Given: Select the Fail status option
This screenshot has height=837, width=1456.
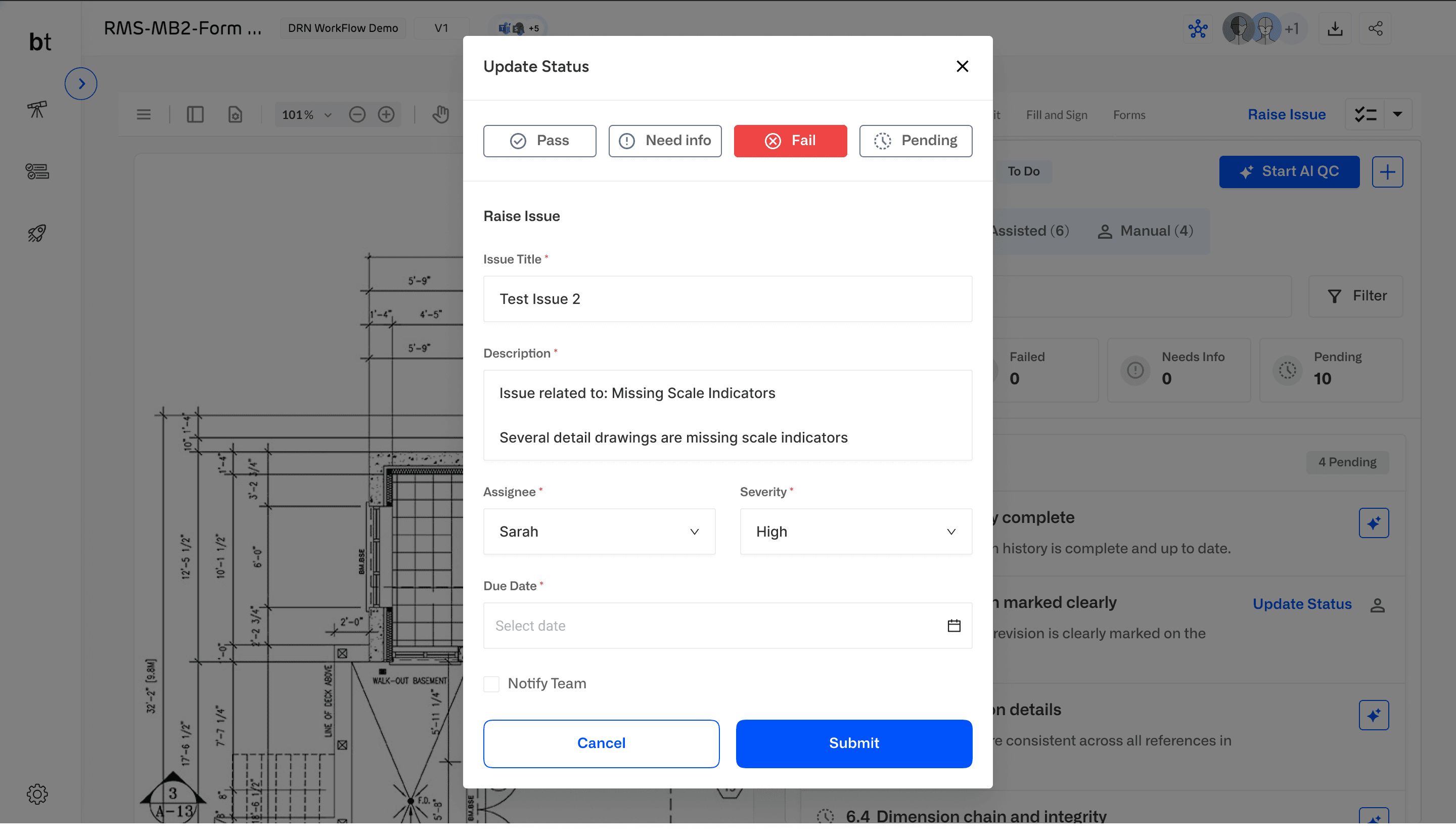Looking at the screenshot, I should (790, 141).
